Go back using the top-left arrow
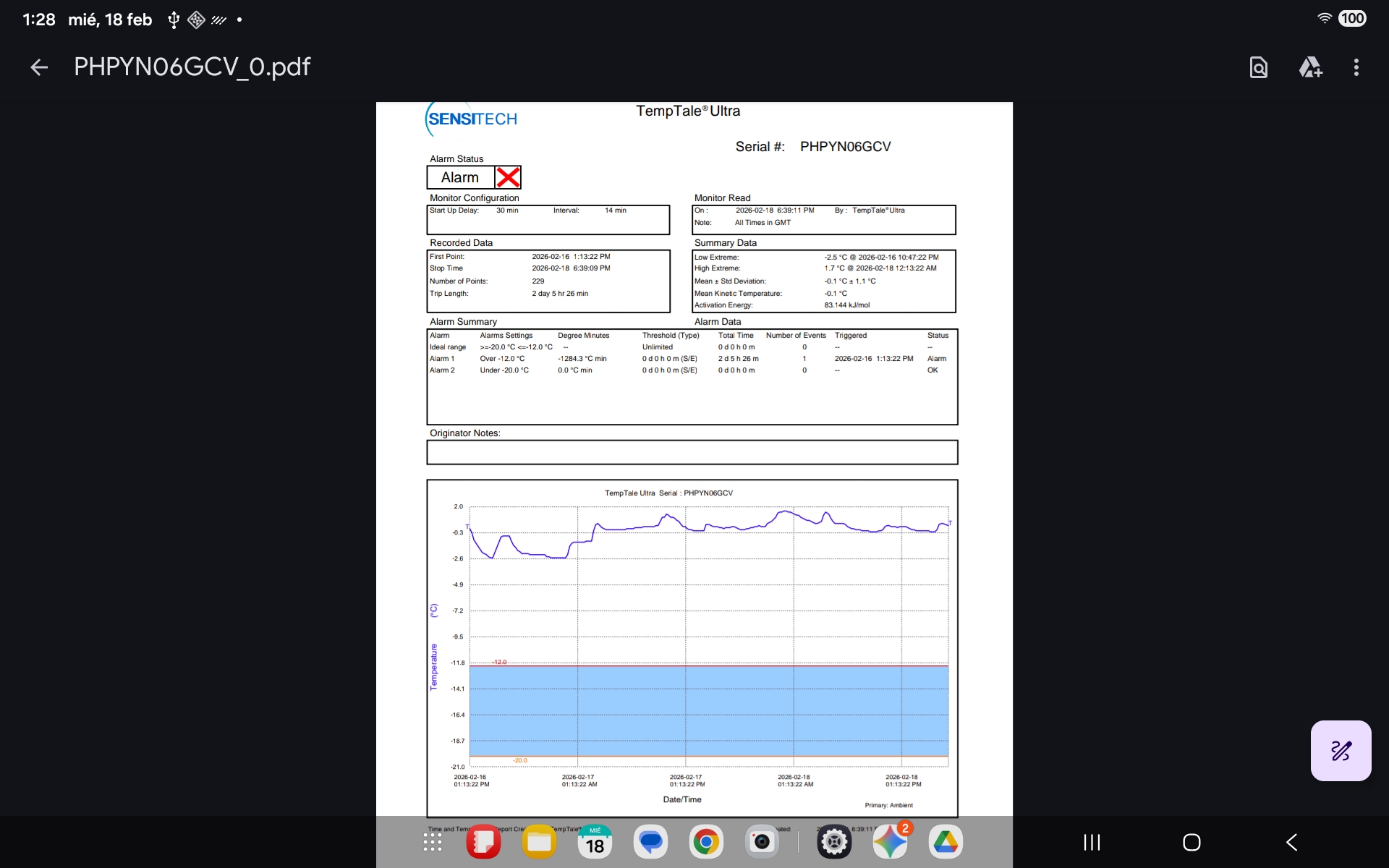 [39, 67]
